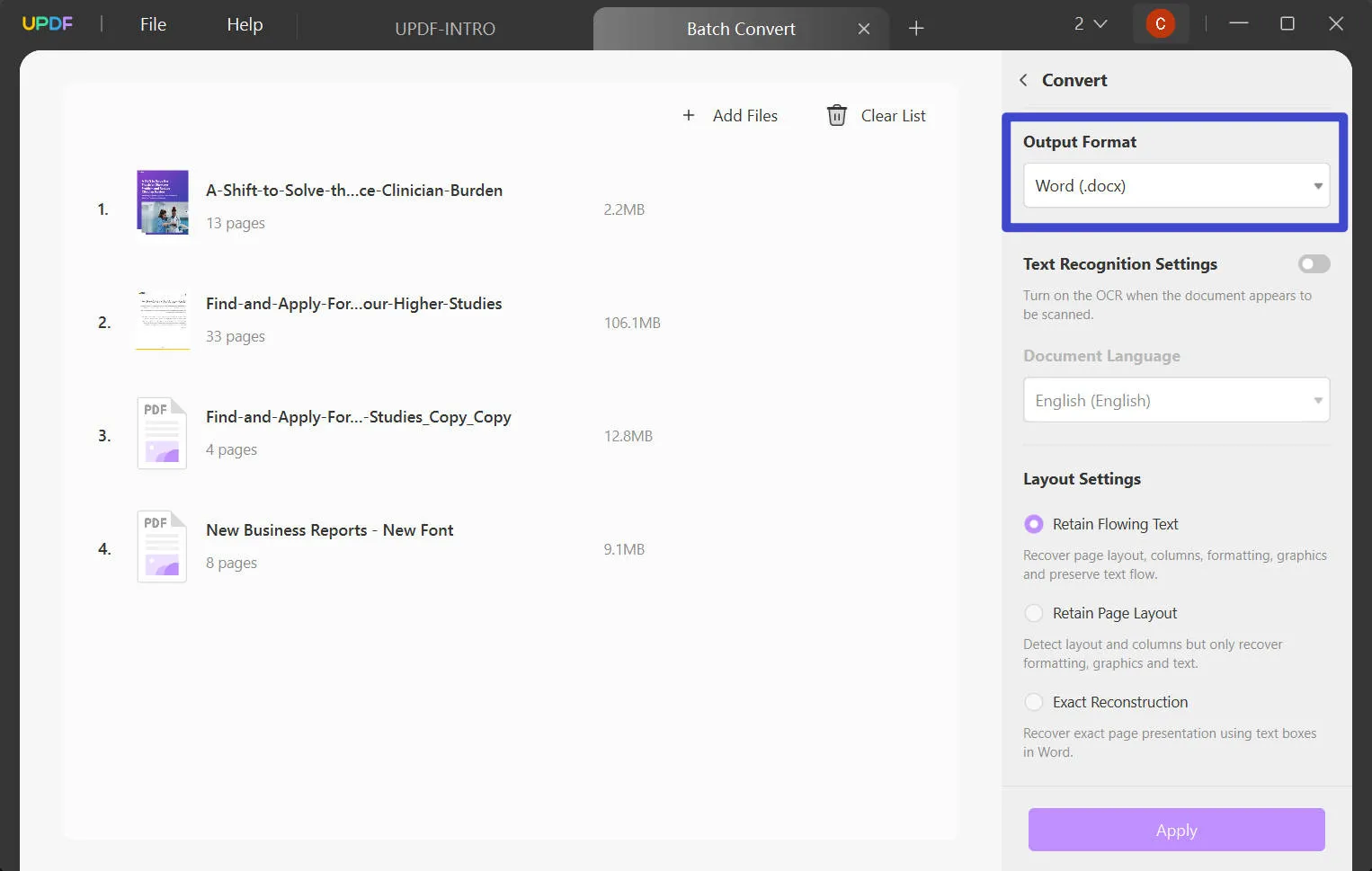This screenshot has height=871, width=1372.
Task: Click the 2.2MB file size
Action: click(x=624, y=209)
